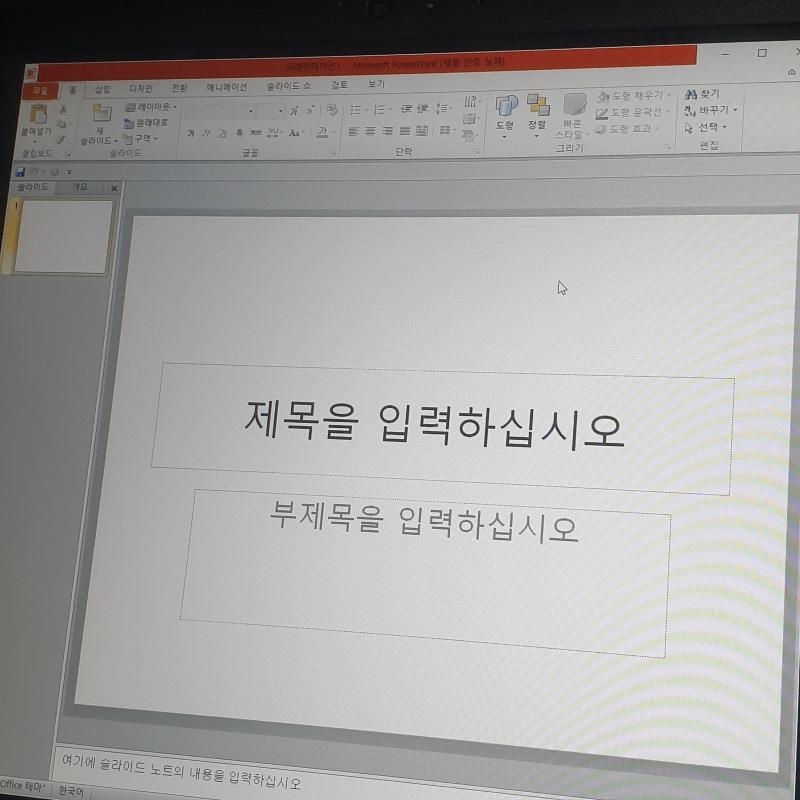Click the Format Painter brush icon
Screen dimensions: 800x800
pyautogui.click(x=61, y=139)
